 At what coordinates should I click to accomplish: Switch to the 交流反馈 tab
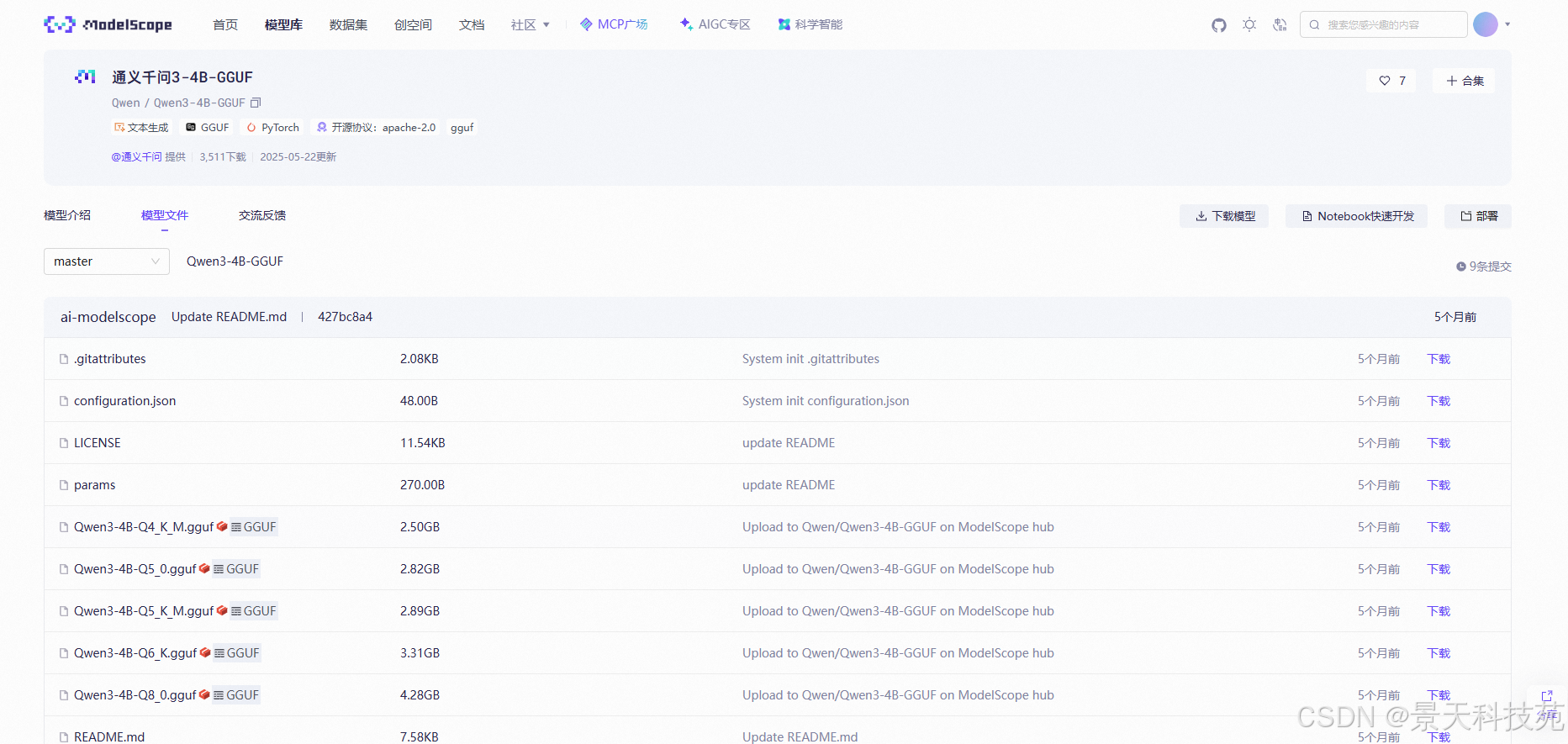262,215
